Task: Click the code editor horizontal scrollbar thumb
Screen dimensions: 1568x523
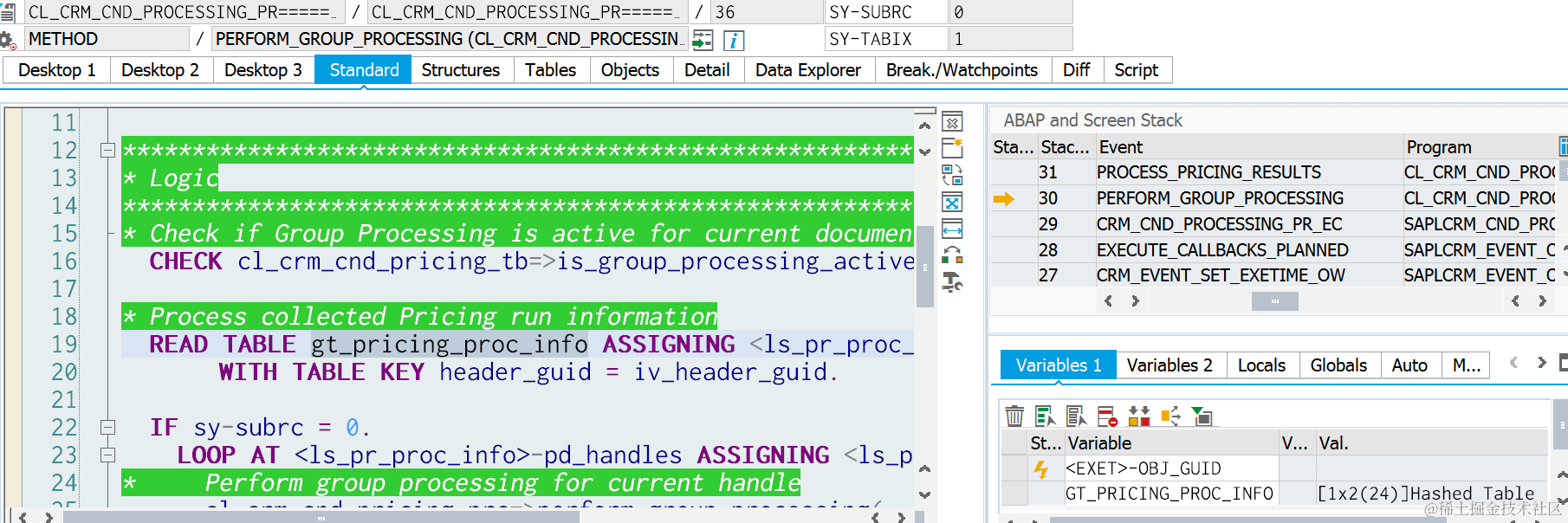Action: (321, 518)
